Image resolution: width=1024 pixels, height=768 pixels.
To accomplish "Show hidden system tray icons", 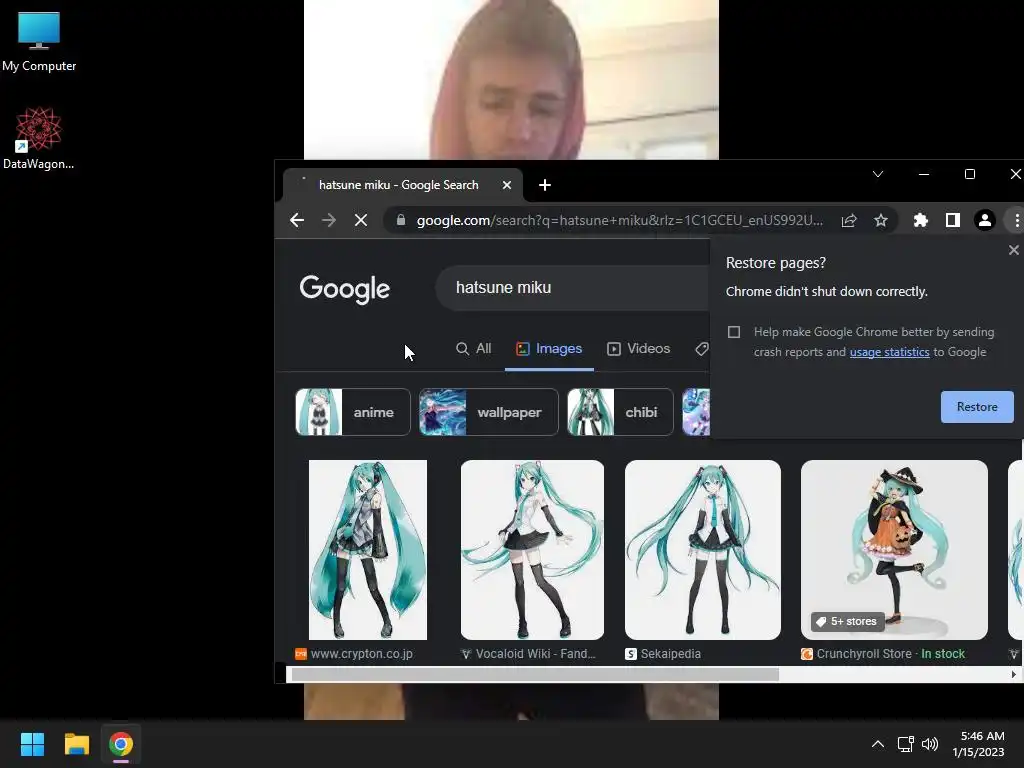I will [x=878, y=744].
